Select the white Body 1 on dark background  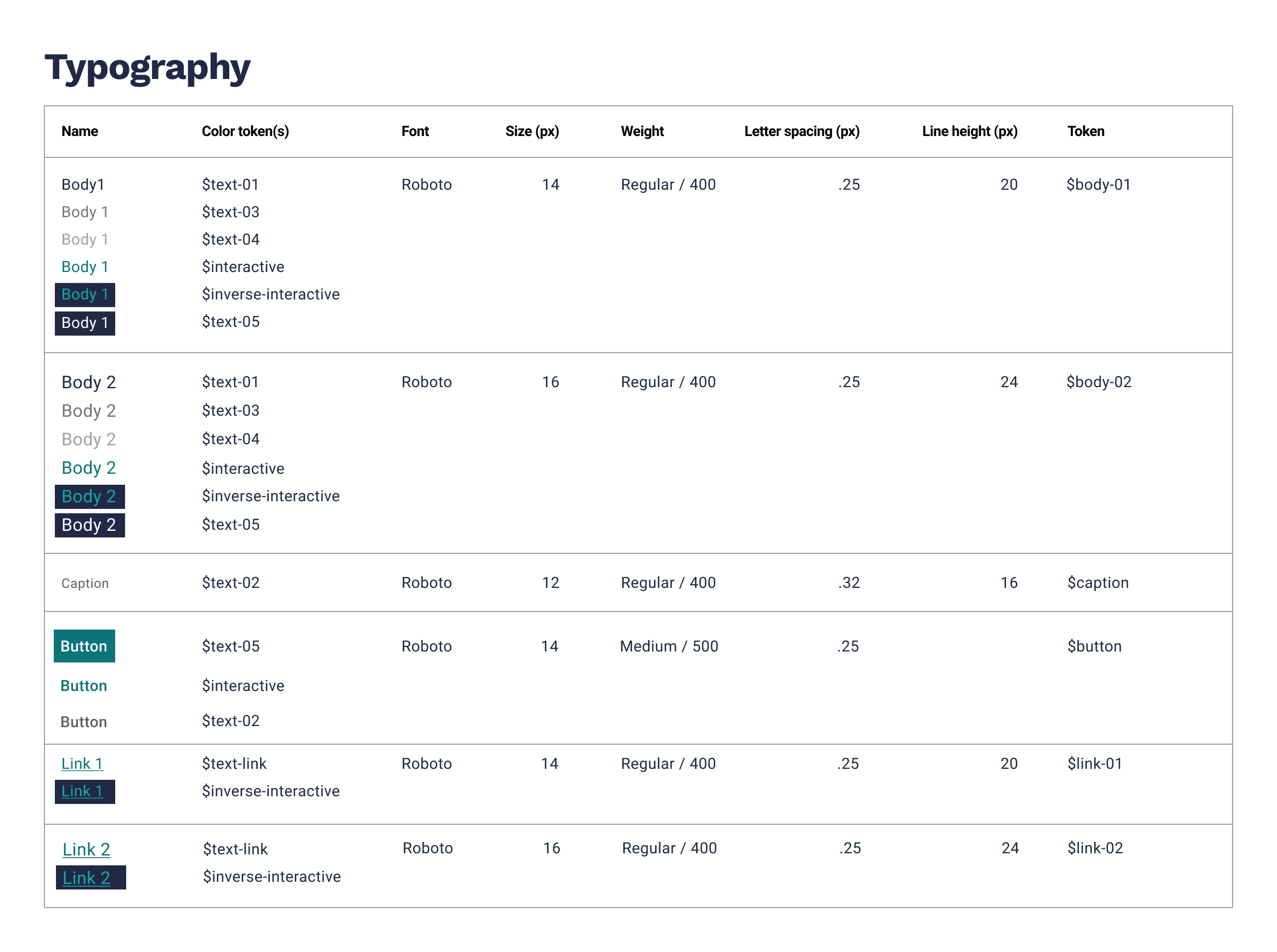(84, 322)
